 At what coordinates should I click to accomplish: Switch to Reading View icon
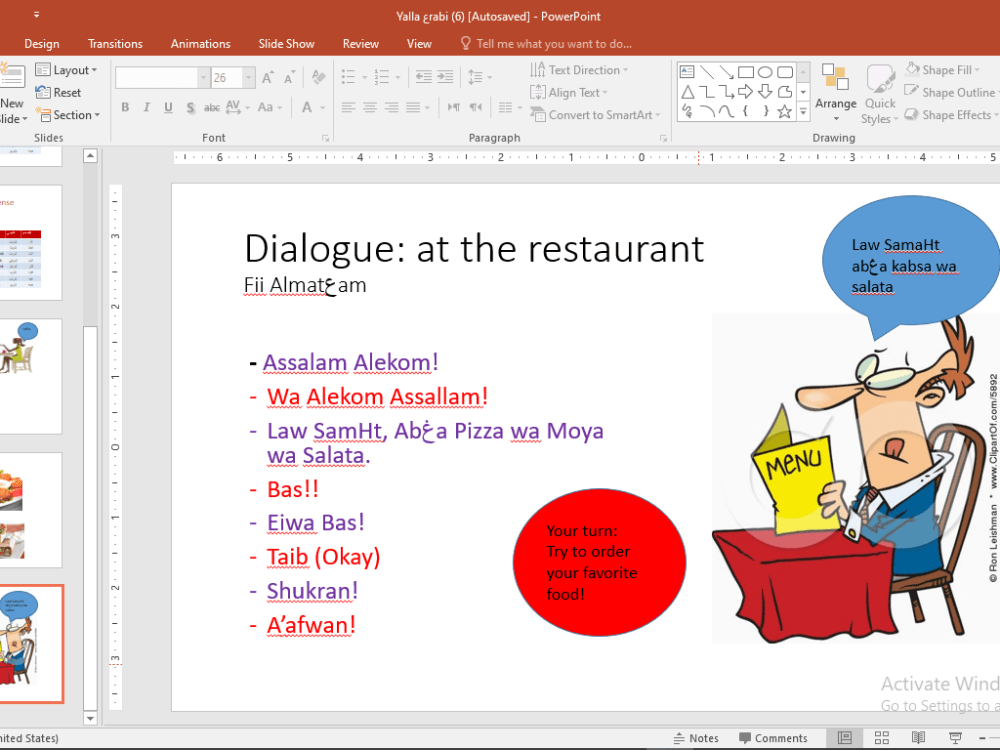coord(918,738)
